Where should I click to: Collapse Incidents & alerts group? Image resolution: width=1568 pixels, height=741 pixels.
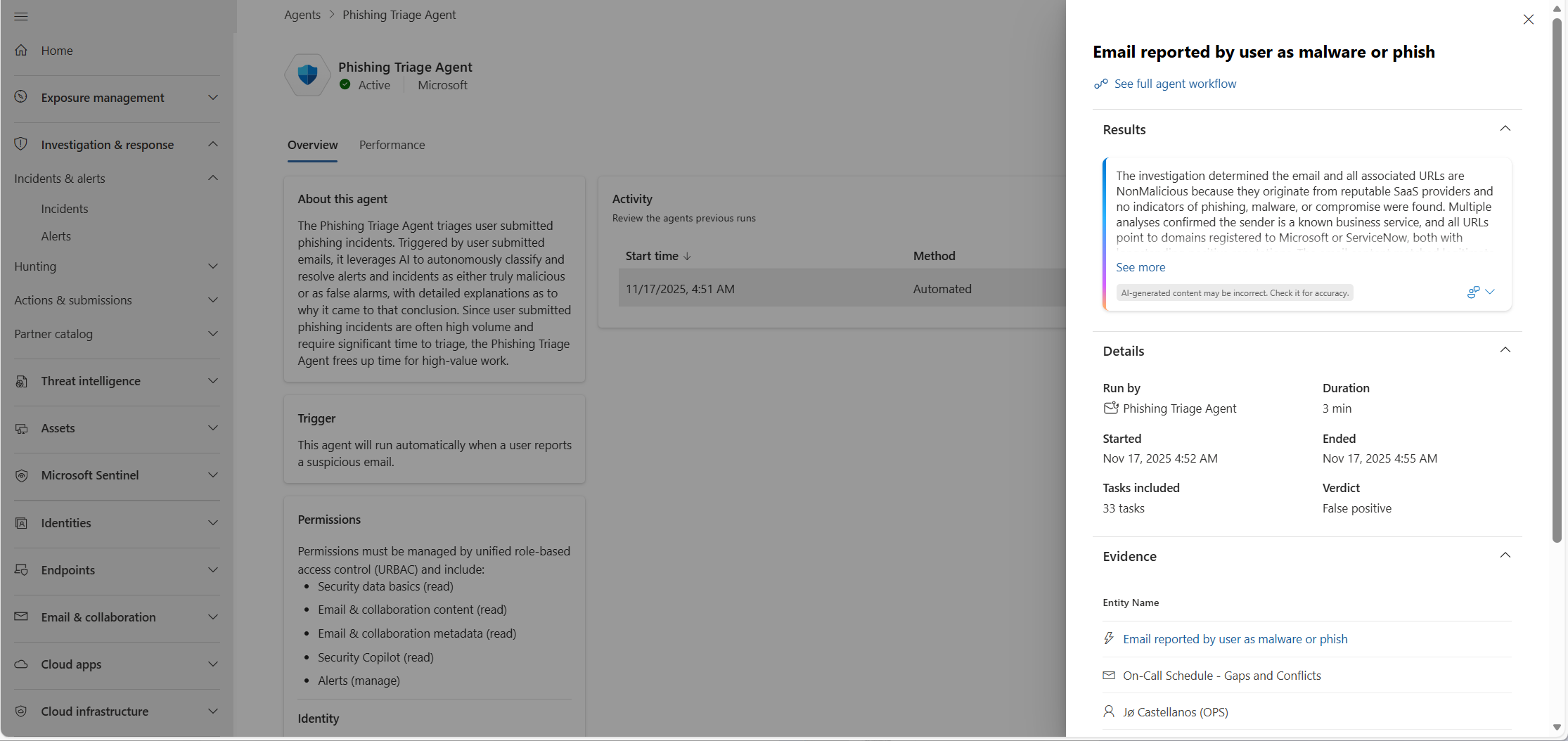coord(213,178)
